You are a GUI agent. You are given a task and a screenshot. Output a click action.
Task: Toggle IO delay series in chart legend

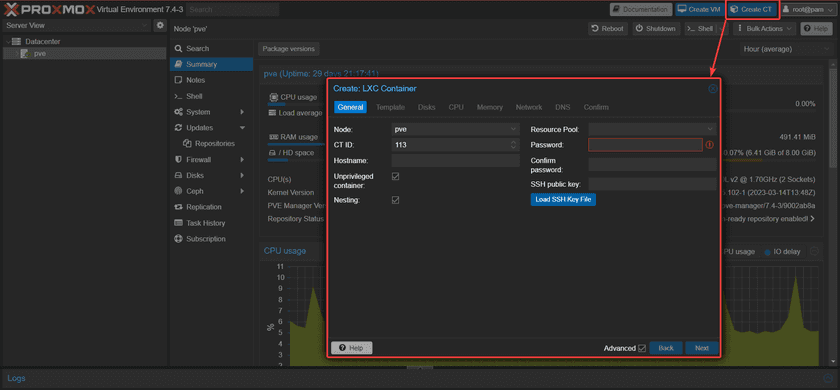point(783,252)
